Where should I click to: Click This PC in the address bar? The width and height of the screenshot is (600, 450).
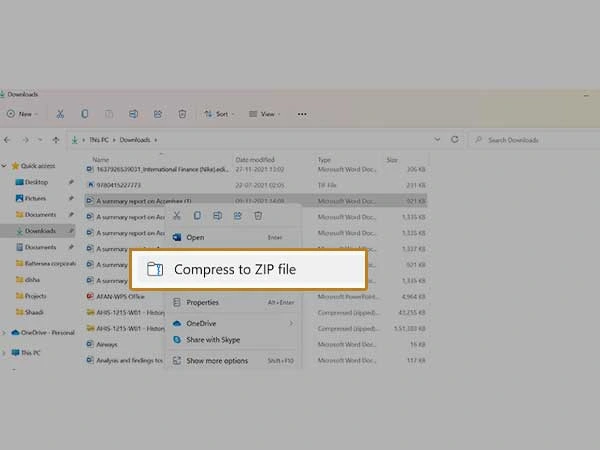pyautogui.click(x=99, y=140)
